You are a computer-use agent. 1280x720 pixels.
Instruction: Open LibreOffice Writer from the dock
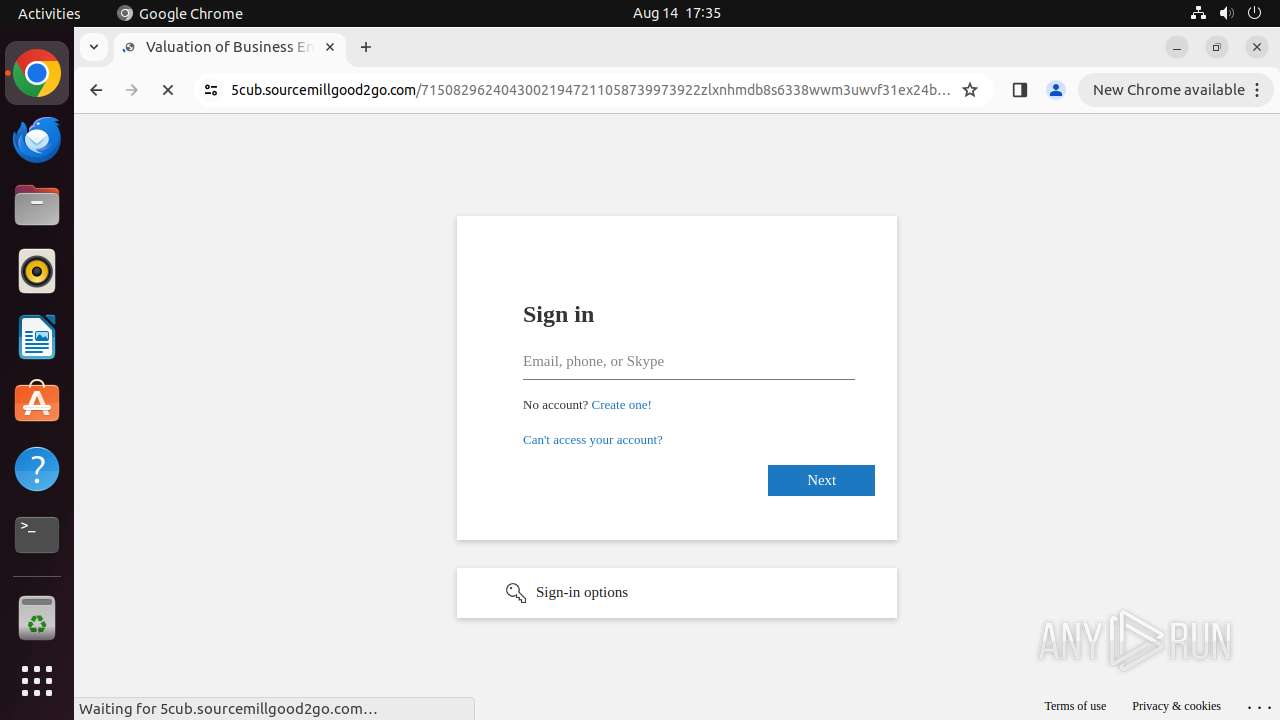point(37,337)
